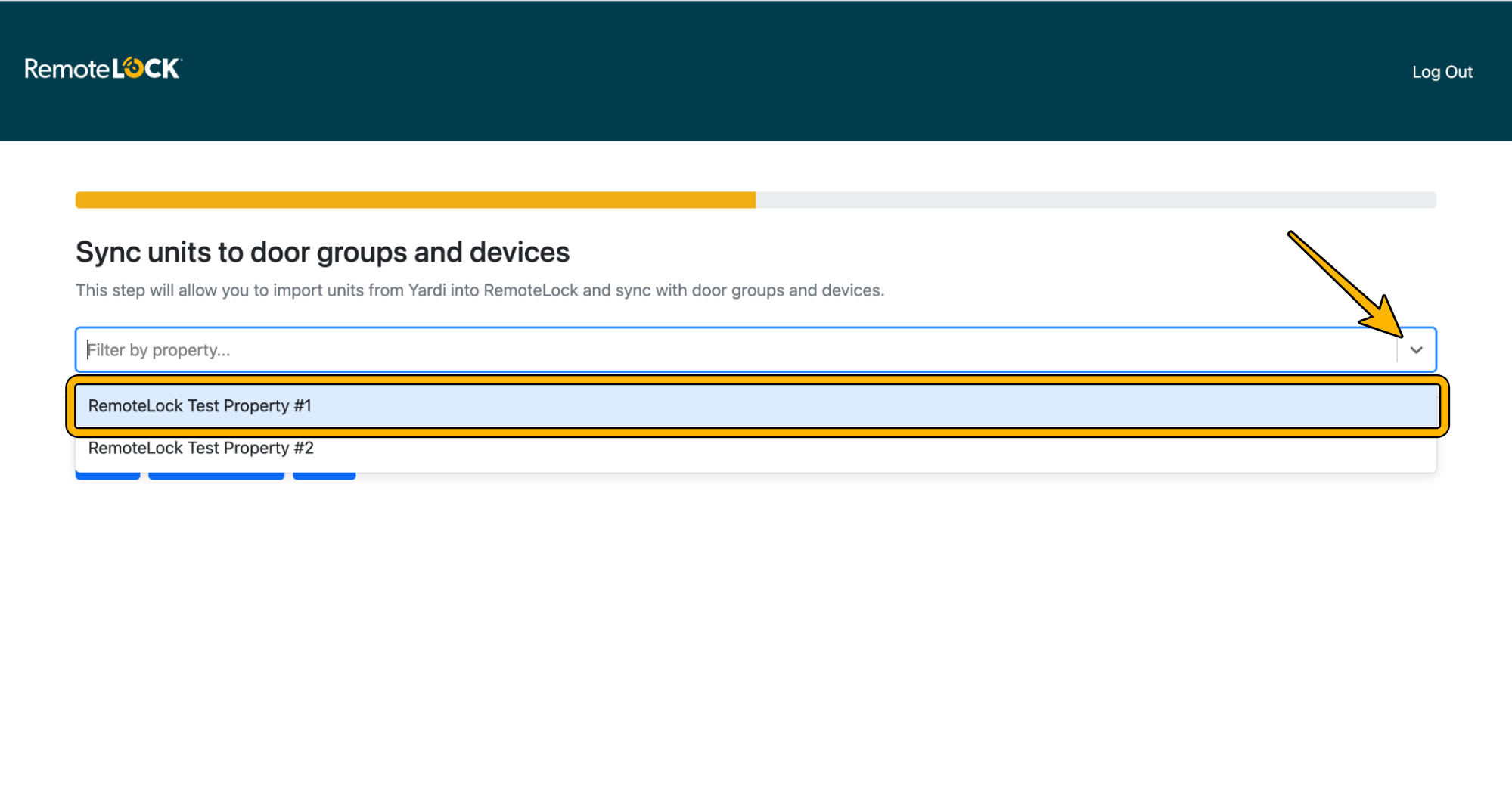
Task: Click the Log Out link
Action: tap(1442, 72)
